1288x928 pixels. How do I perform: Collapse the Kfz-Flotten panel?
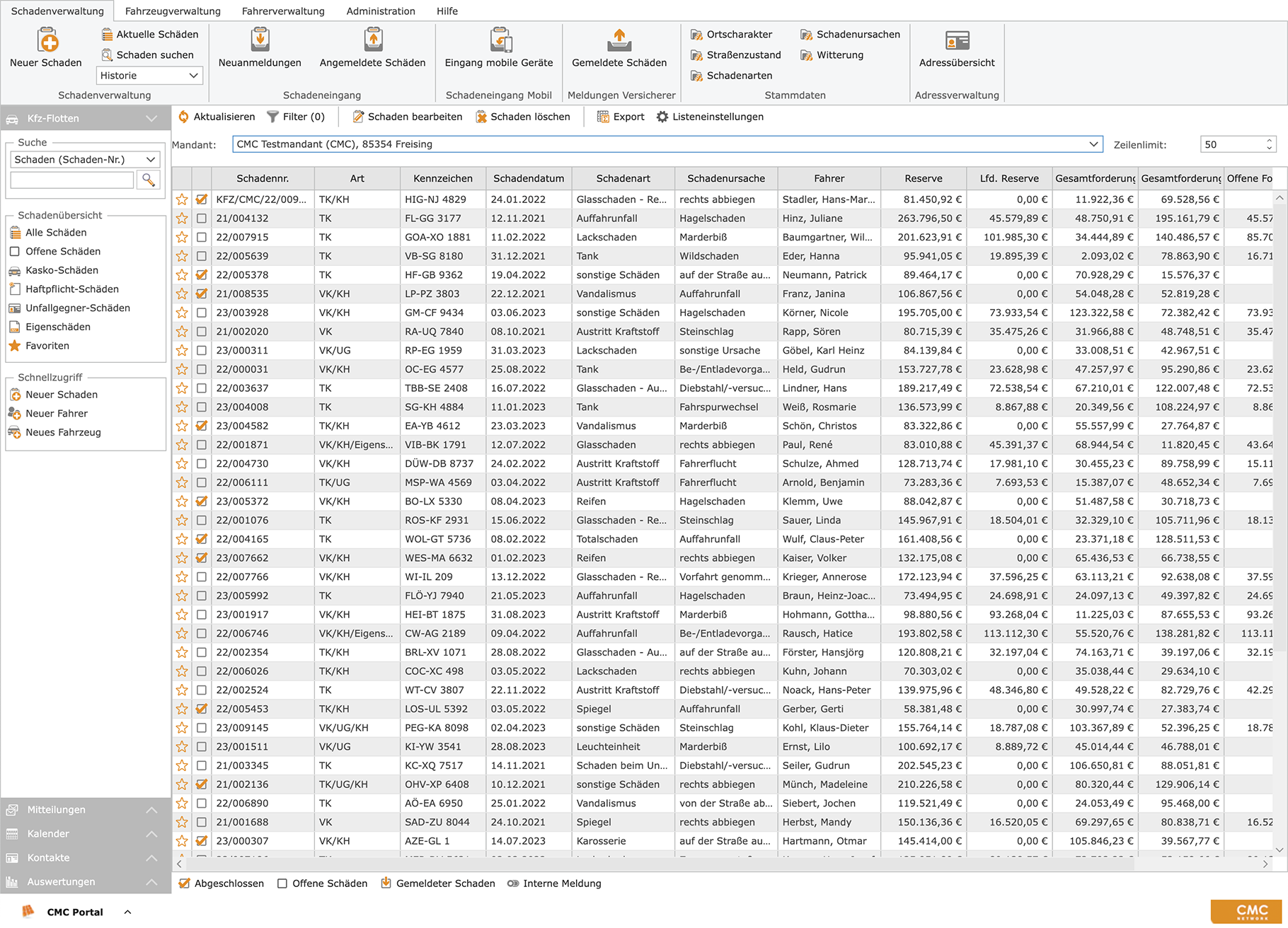coord(151,118)
